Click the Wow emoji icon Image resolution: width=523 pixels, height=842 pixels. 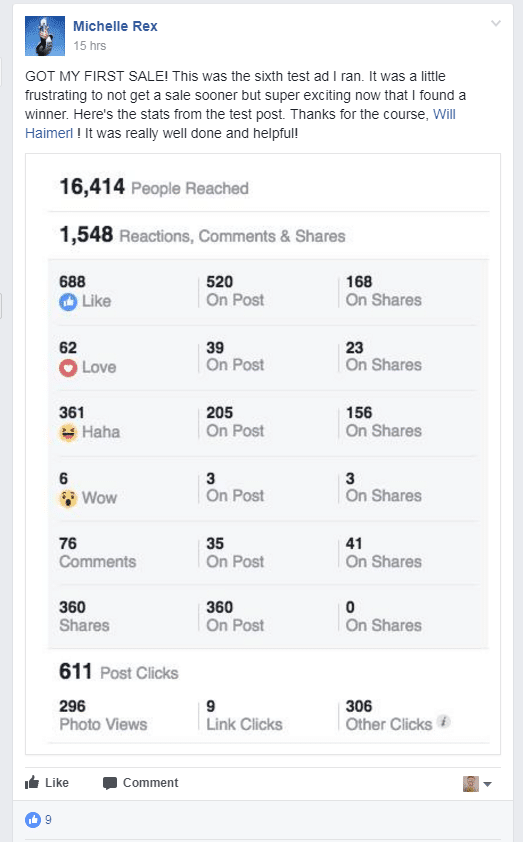click(x=68, y=498)
